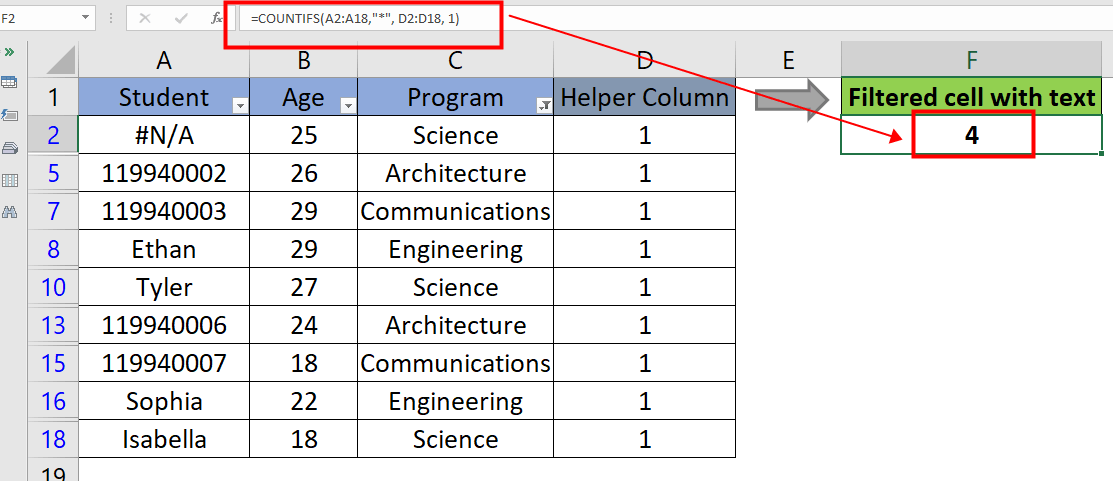Select cell F2 showing result 4
This screenshot has width=1113, height=481.
click(971, 135)
